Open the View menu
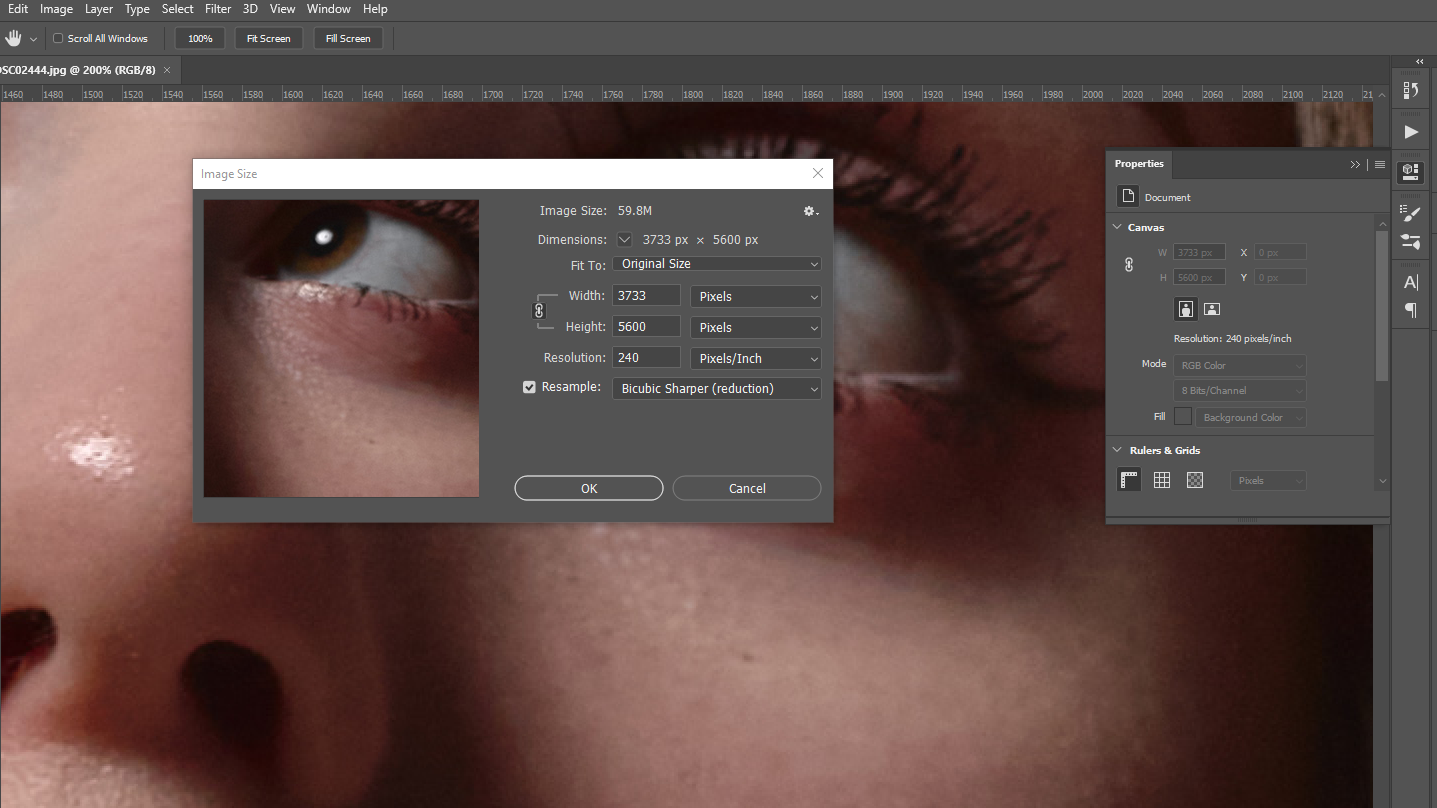This screenshot has height=808, width=1437. [x=283, y=9]
